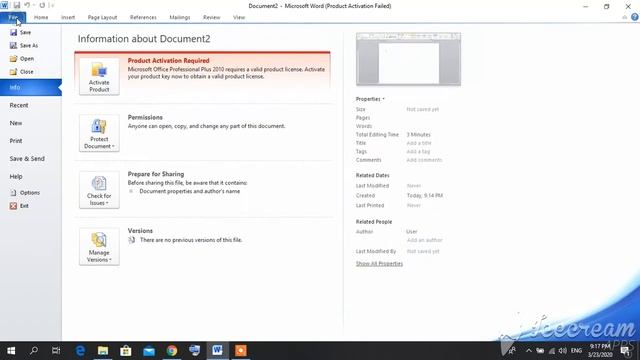This screenshot has width=640, height=360.
Task: Open the Review tab
Action: 211,18
